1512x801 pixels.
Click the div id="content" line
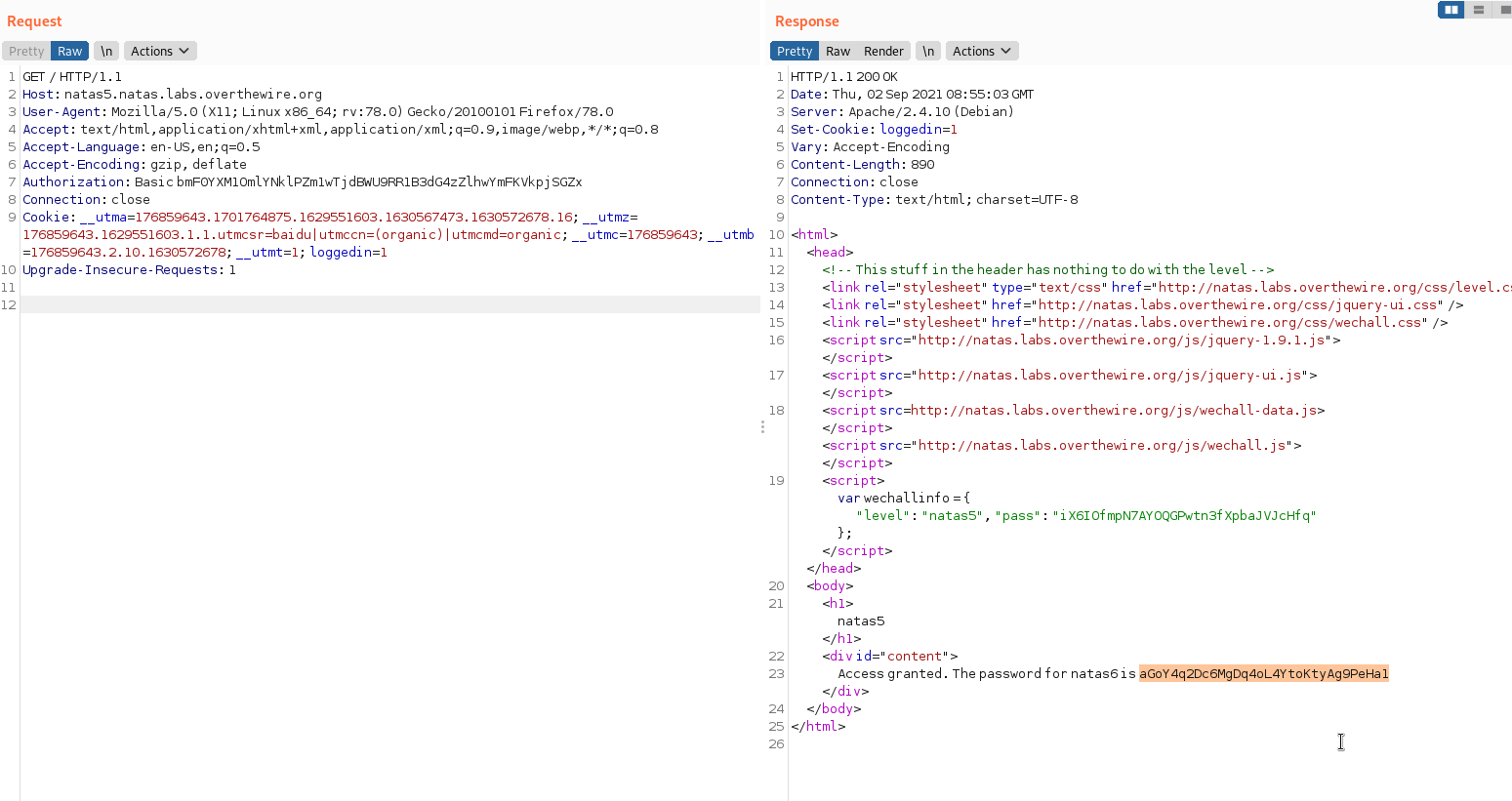(x=890, y=657)
